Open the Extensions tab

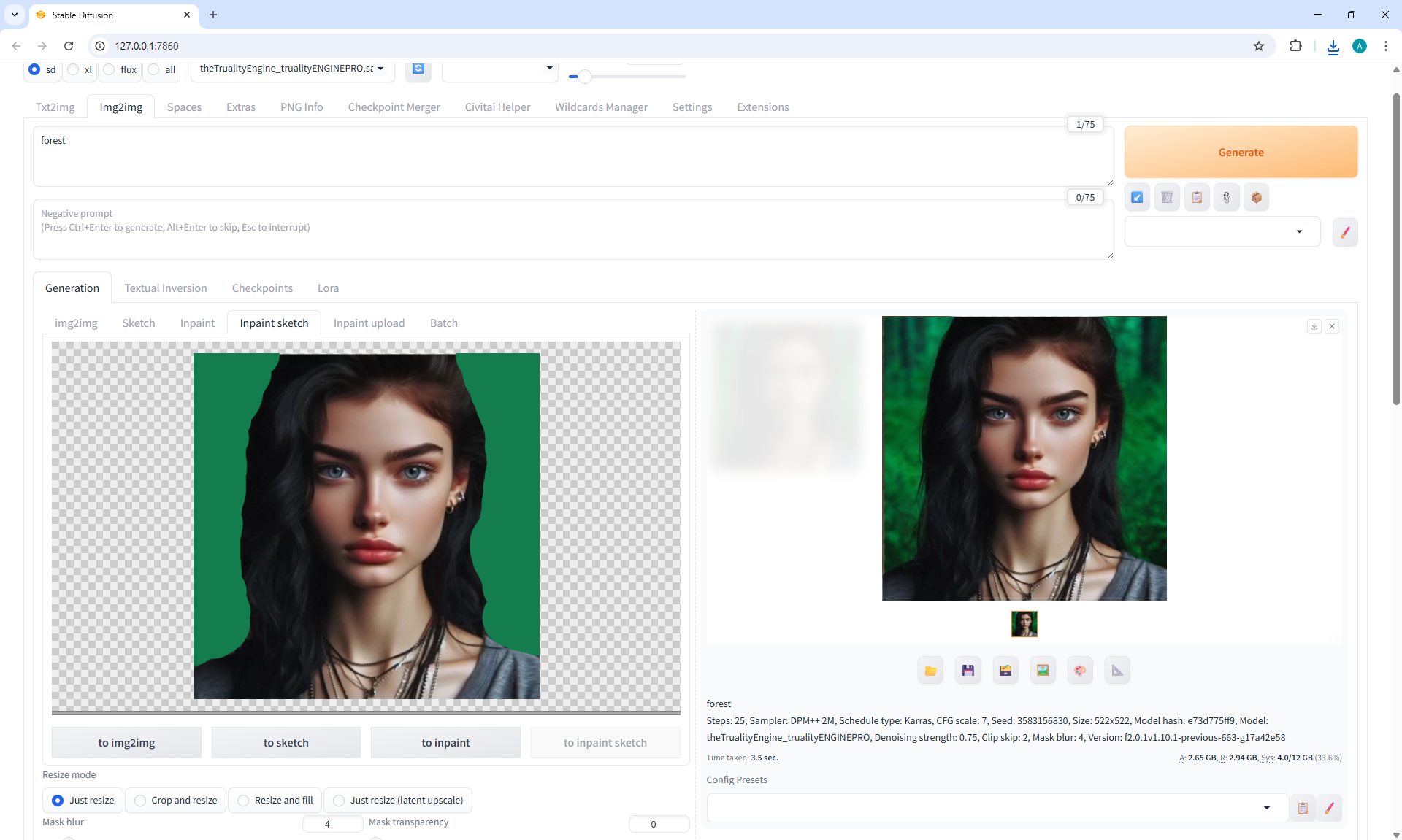pyautogui.click(x=762, y=107)
